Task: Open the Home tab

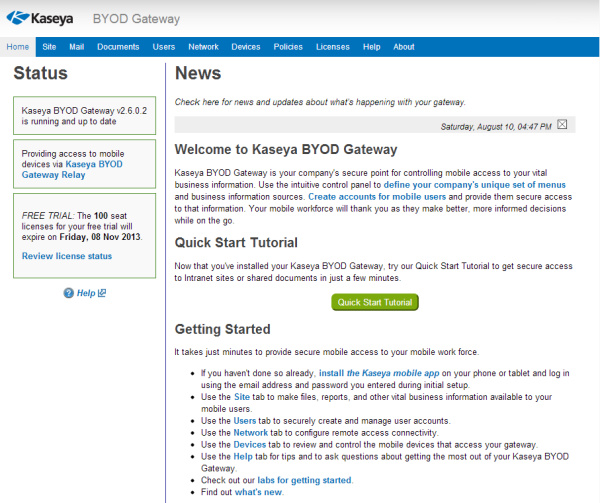Action: coord(18,47)
